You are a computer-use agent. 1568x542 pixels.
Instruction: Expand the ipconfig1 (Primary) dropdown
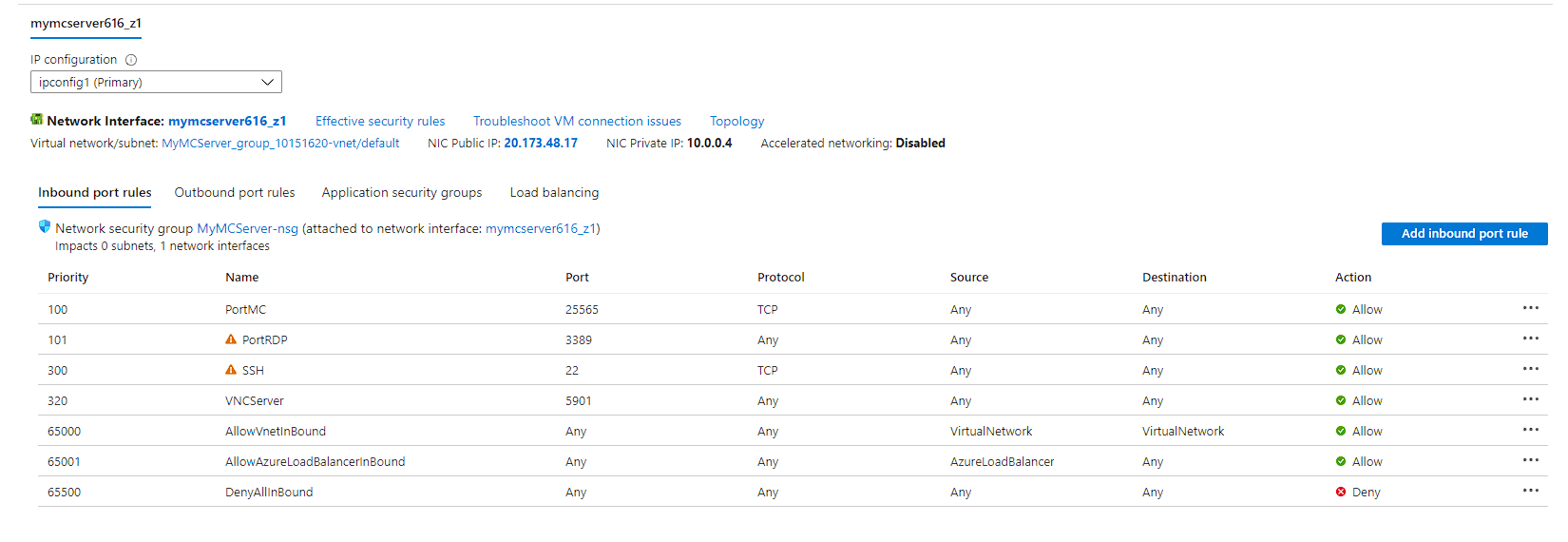(x=156, y=82)
